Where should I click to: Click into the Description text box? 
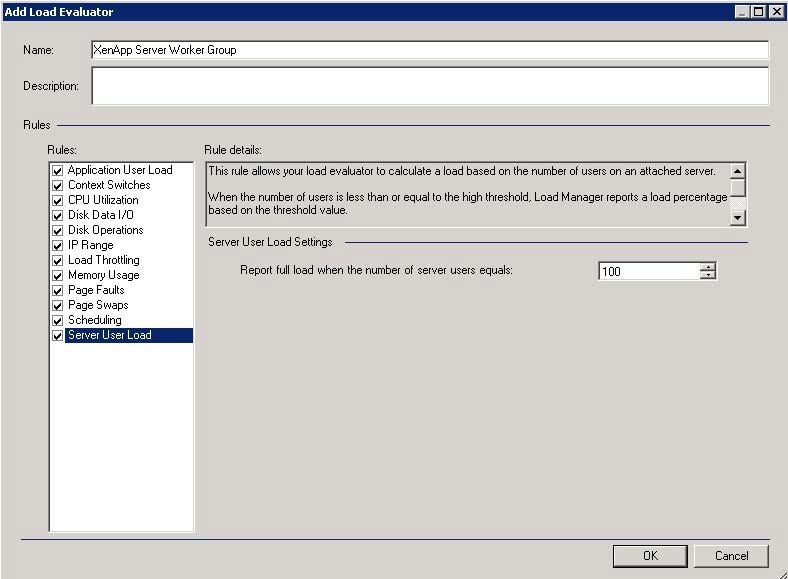430,86
